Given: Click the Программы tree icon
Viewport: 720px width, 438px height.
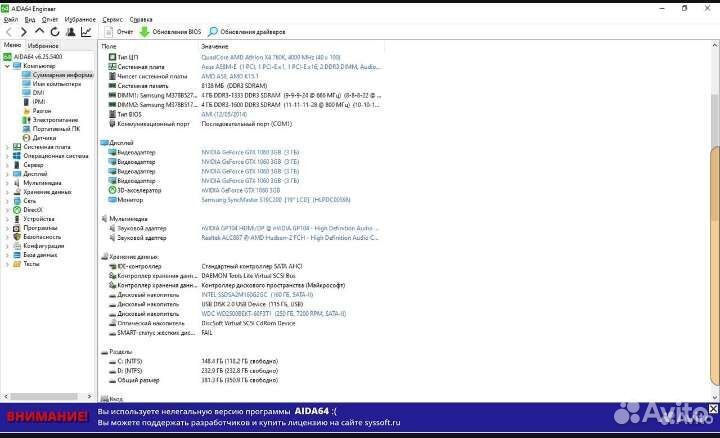Looking at the screenshot, I should coord(17,228).
